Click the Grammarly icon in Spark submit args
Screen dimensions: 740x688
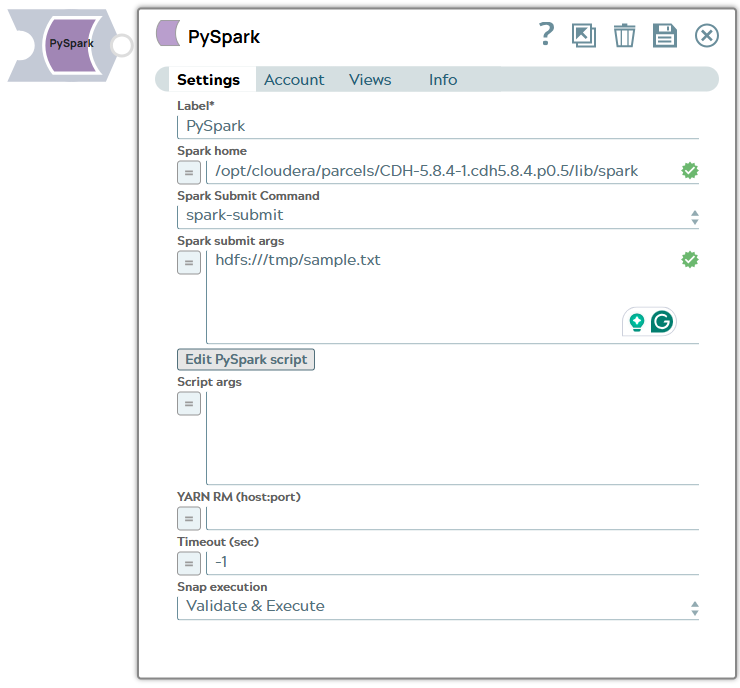[x=662, y=322]
